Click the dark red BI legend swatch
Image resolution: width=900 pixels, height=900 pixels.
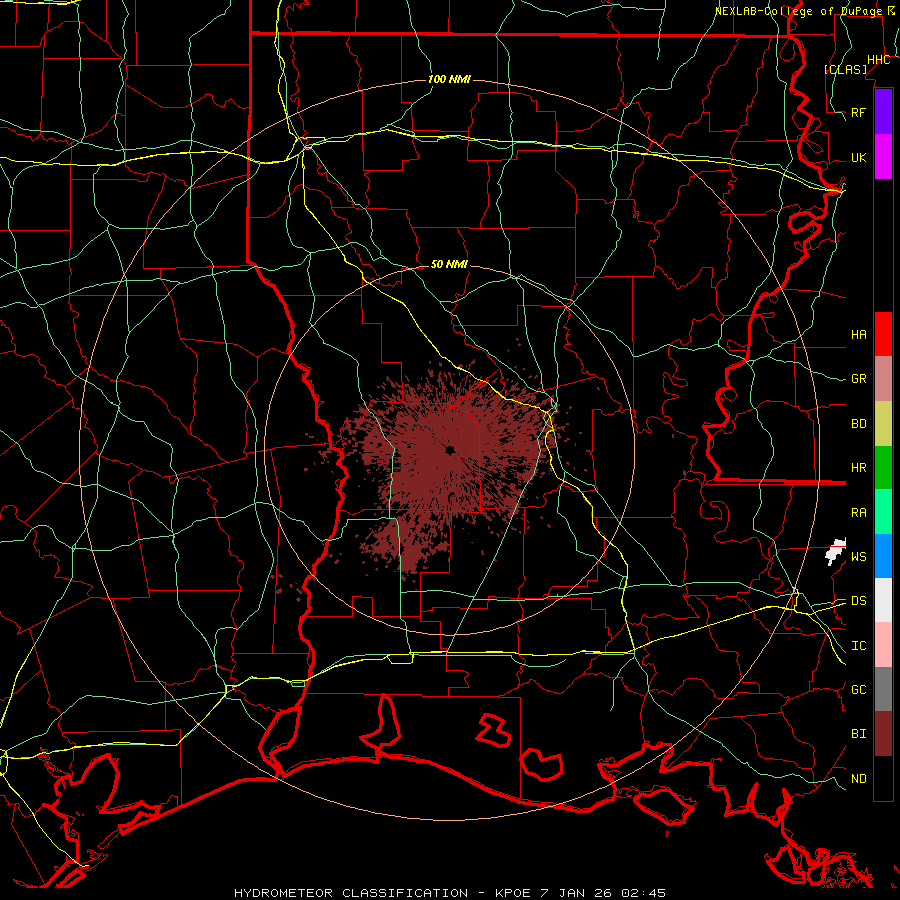[x=883, y=734]
